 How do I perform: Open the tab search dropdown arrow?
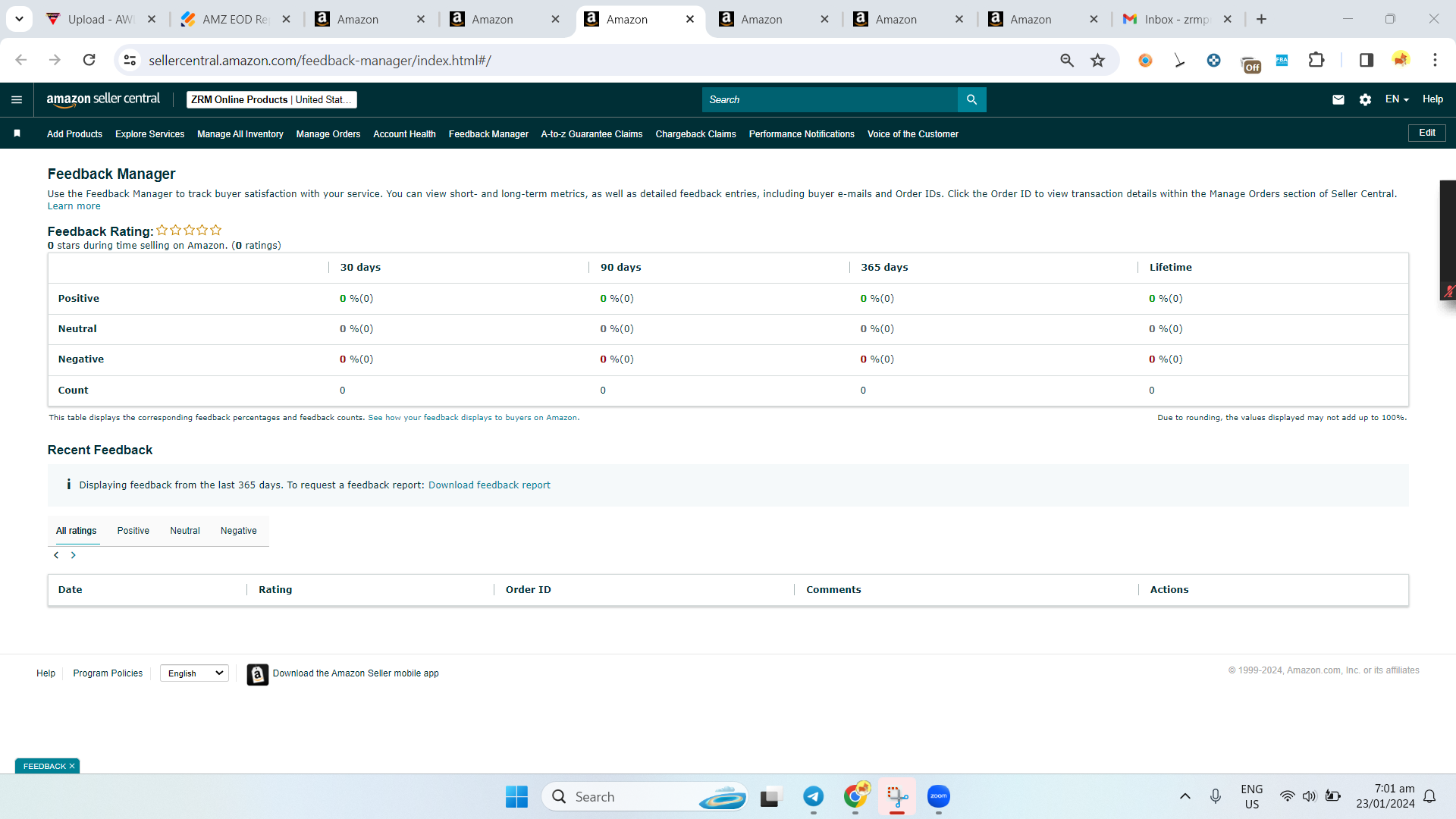point(19,19)
